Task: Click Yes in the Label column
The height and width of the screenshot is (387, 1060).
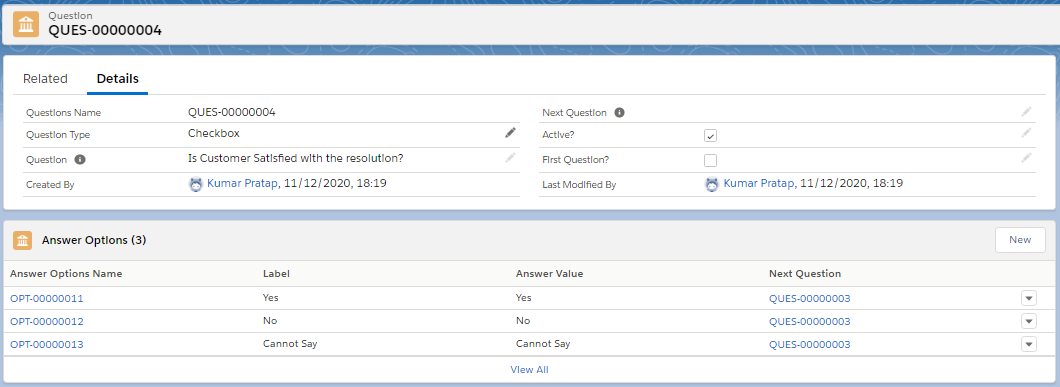Action: click(x=270, y=297)
